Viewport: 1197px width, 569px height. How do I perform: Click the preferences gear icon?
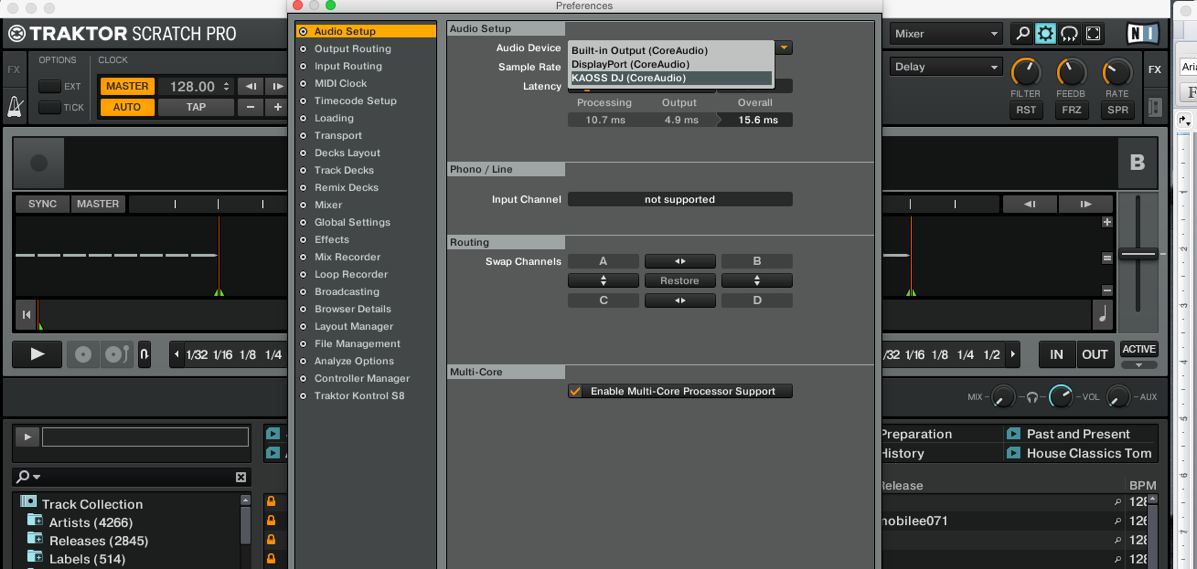(x=1045, y=34)
